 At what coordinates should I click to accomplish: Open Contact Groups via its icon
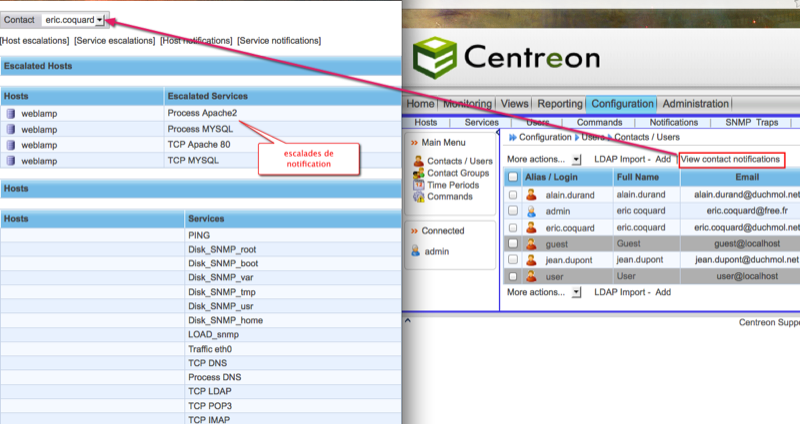pyautogui.click(x=418, y=173)
